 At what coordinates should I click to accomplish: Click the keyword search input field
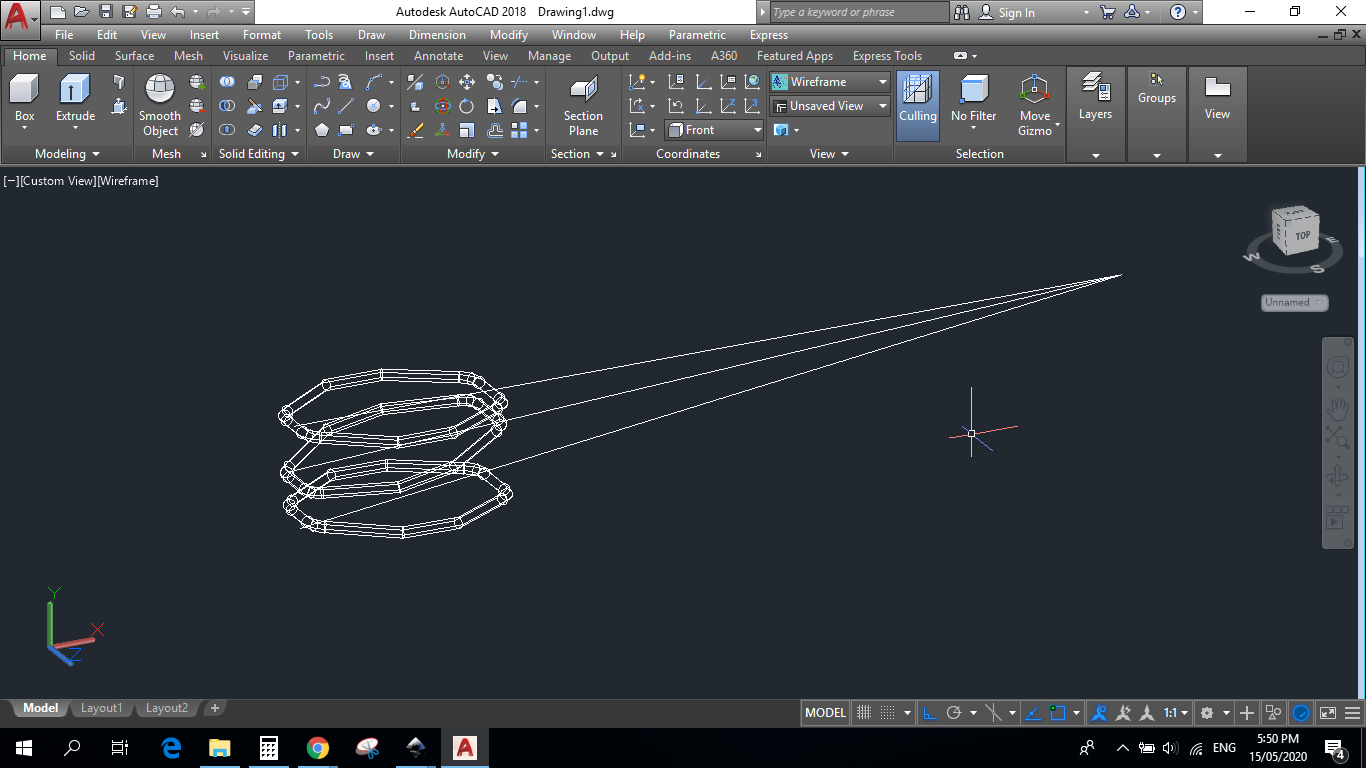858,12
